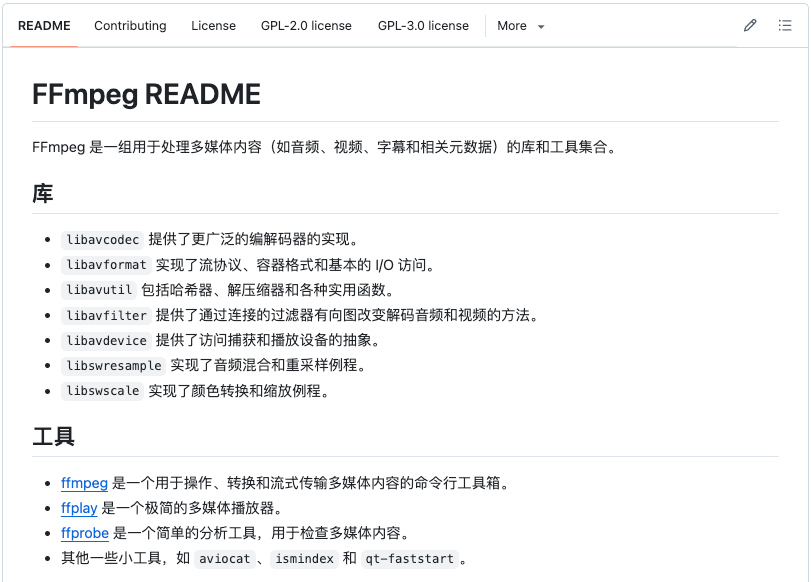The height and width of the screenshot is (582, 811).
Task: Select the README tab
Action: click(43, 25)
